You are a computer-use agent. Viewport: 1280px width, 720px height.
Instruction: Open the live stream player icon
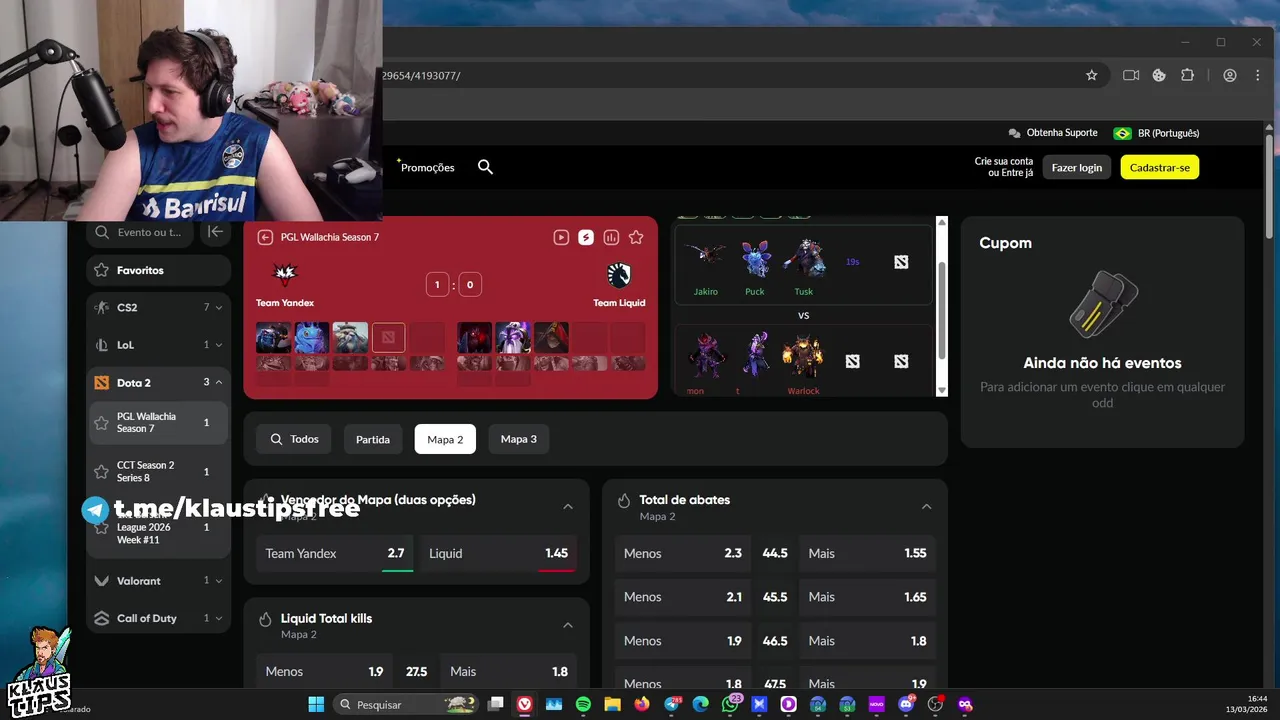pyautogui.click(x=561, y=237)
